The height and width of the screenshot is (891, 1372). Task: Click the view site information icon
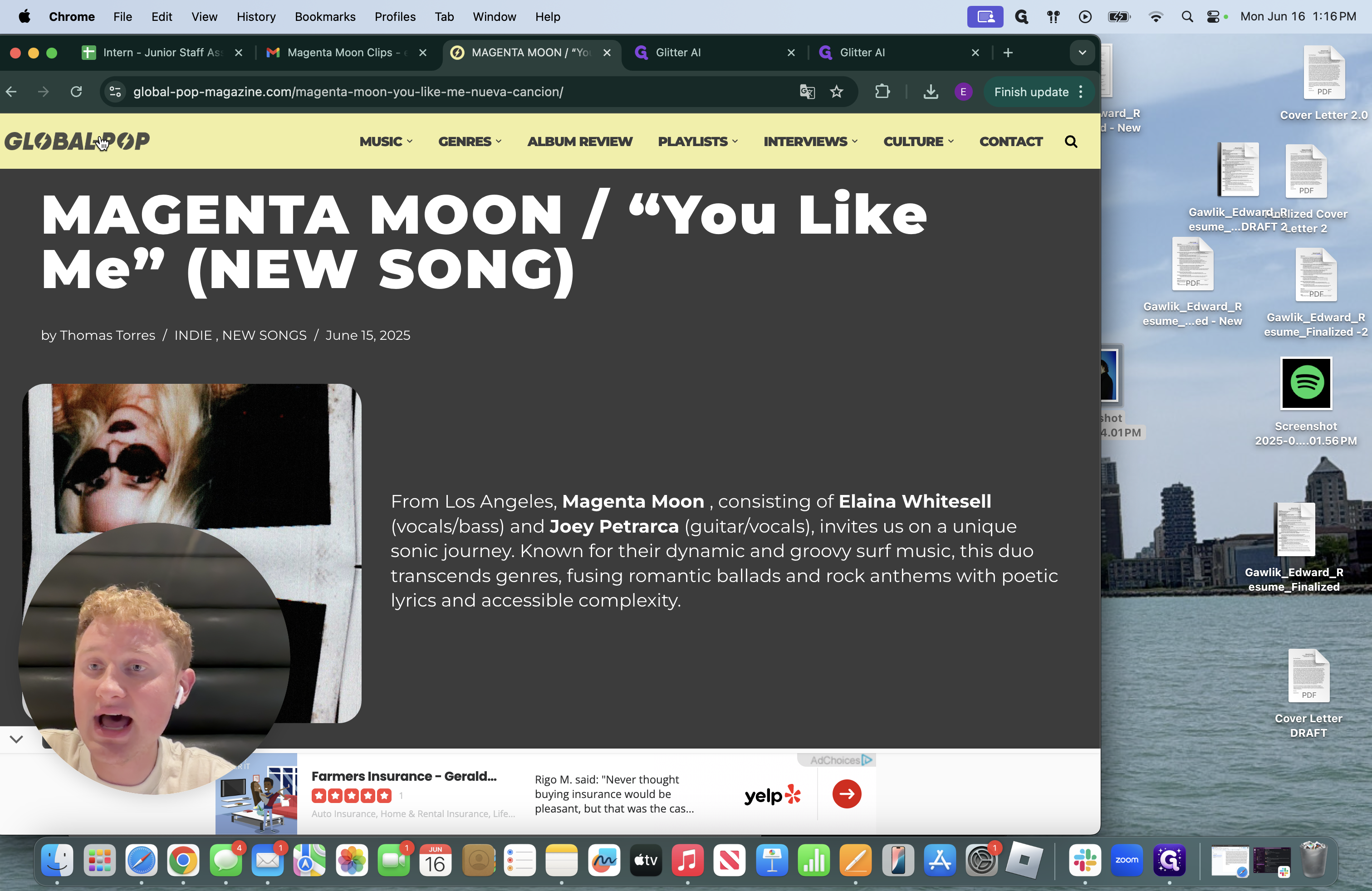(115, 92)
